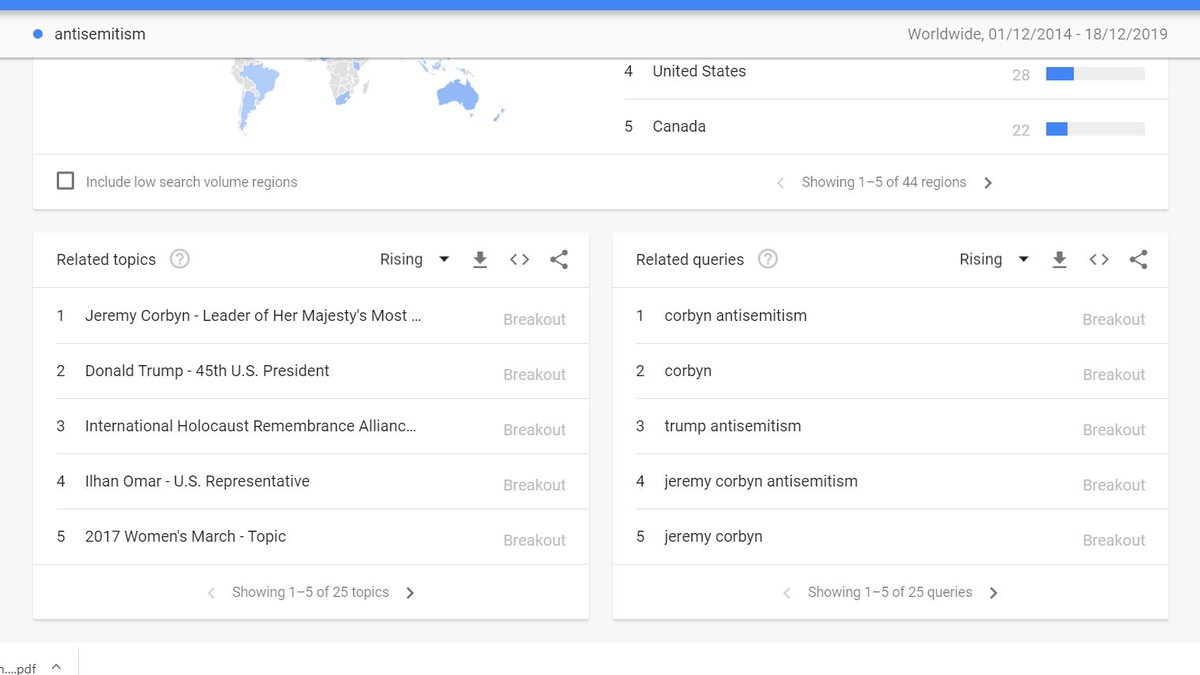Click Breakout value for Ilhan Omar
Screen dimensions: 1200x675
pyautogui.click(x=534, y=485)
